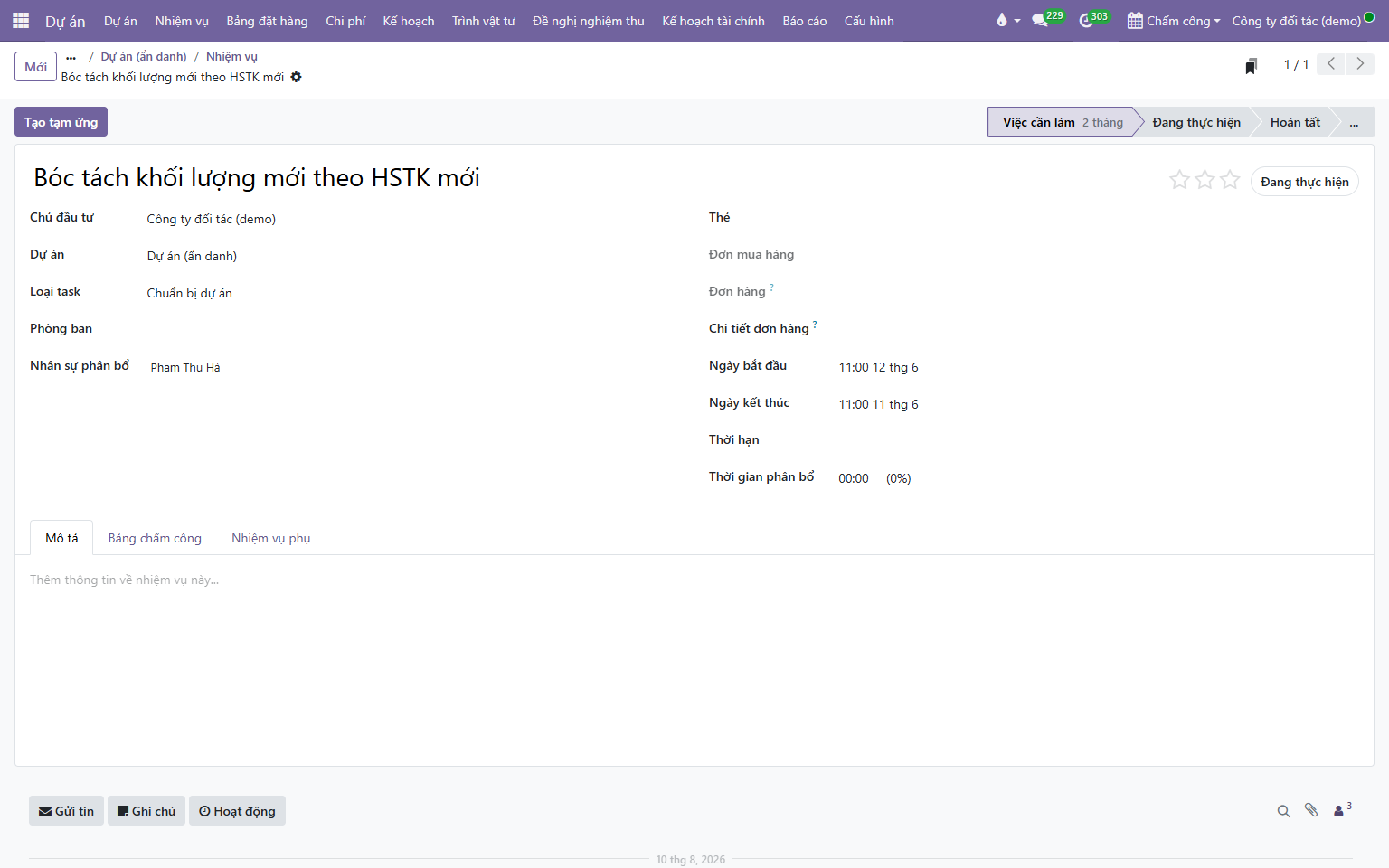Follow the Dự án (ẩn danh) breadcrumb link

tap(144, 56)
